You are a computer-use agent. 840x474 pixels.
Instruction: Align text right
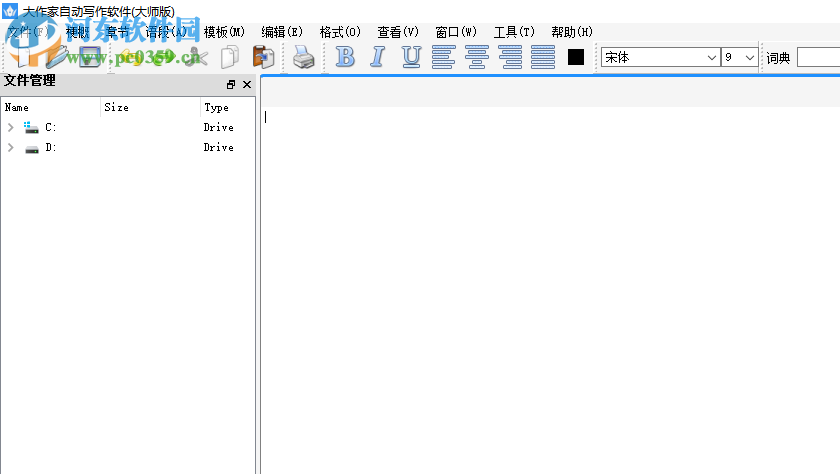click(510, 57)
